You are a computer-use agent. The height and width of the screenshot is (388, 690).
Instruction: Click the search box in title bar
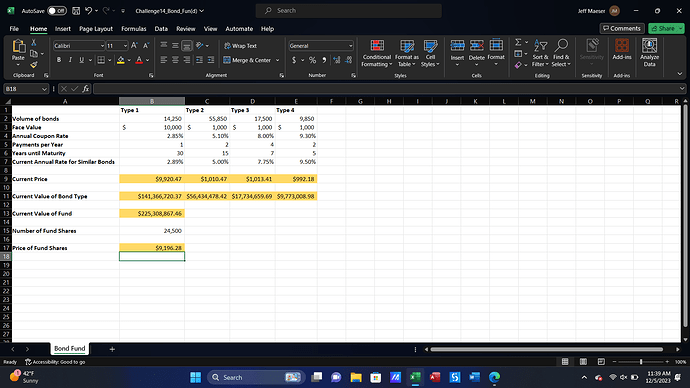349,11
